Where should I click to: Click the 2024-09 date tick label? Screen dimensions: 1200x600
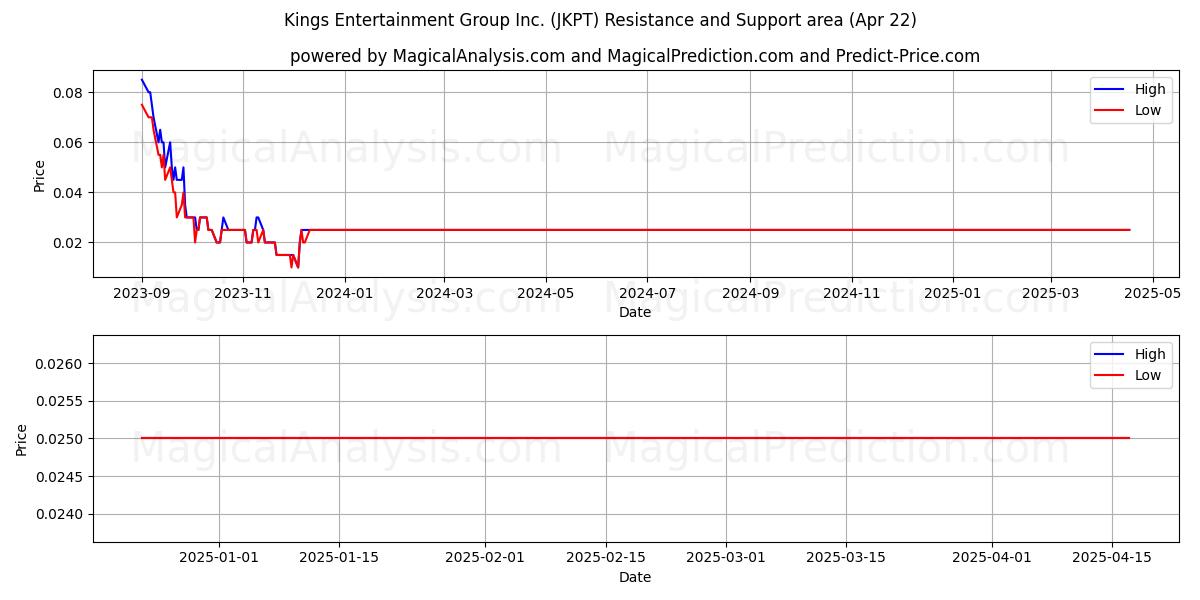749,293
